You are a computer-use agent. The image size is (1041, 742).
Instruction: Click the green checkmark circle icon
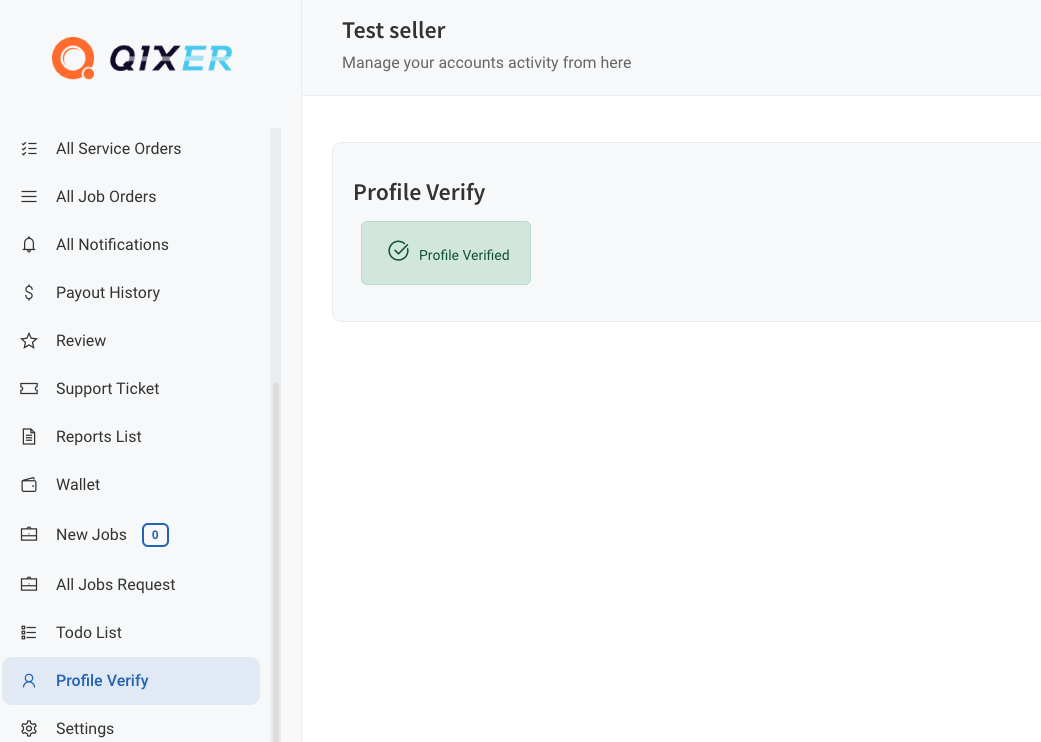[x=398, y=251]
